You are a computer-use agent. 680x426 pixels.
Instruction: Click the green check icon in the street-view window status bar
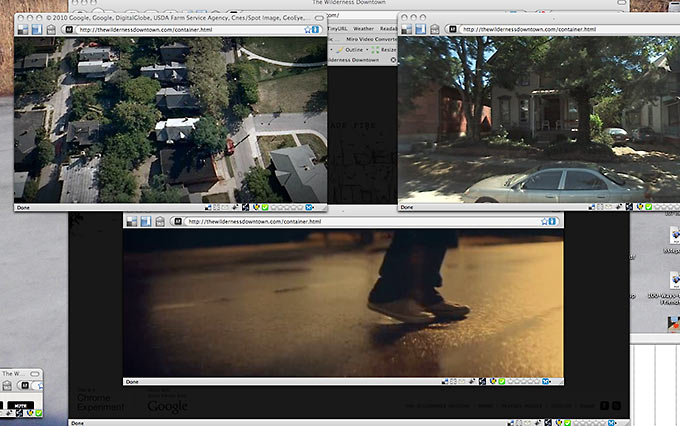649,207
